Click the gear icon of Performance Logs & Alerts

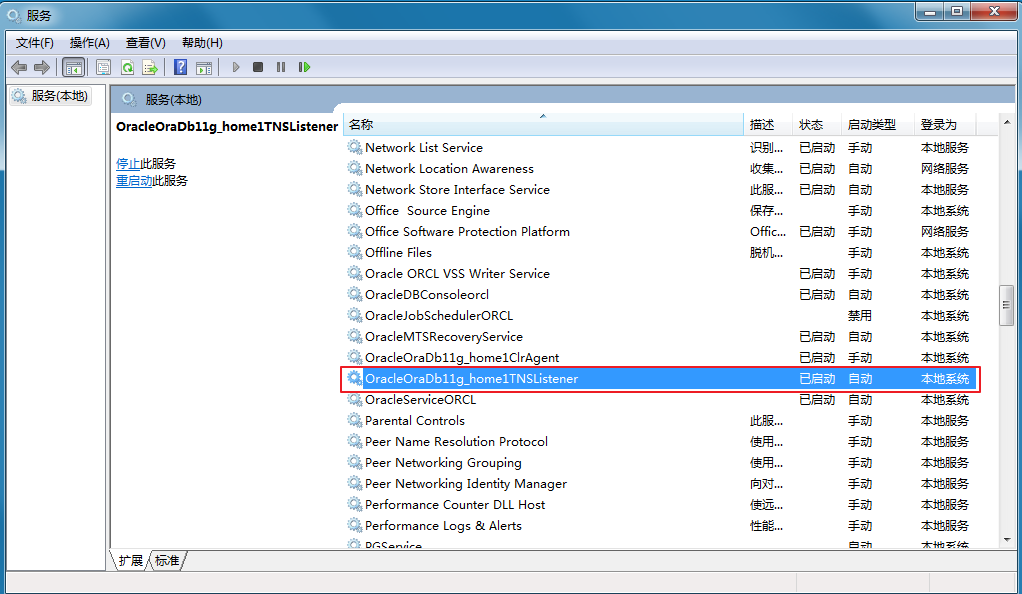355,526
